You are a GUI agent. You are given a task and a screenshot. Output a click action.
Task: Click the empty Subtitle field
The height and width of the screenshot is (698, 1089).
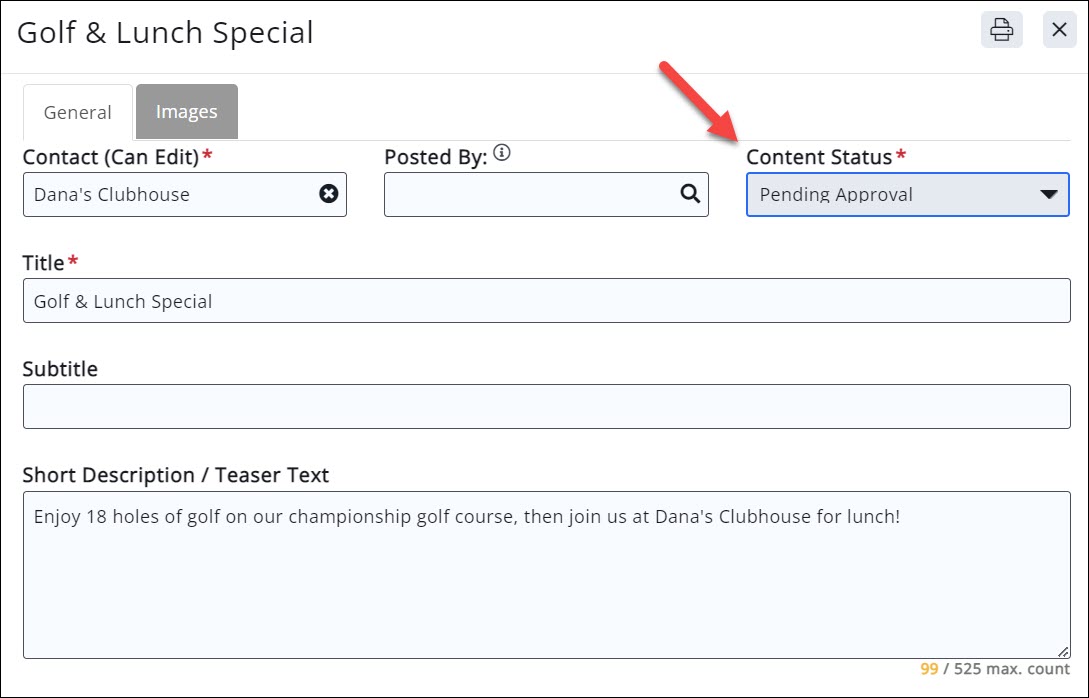point(546,406)
